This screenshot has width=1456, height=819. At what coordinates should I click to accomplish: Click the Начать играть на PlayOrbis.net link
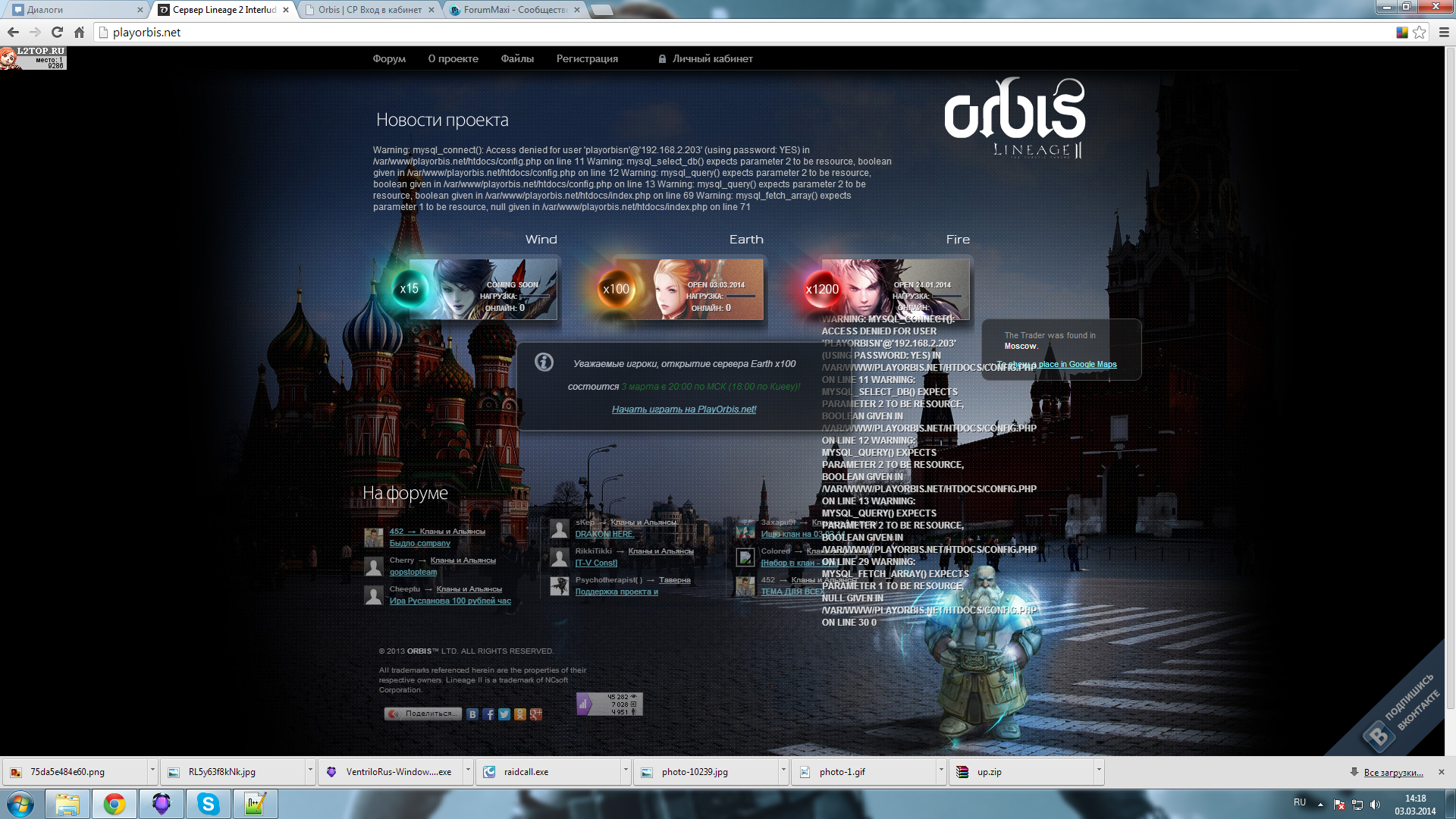(684, 409)
